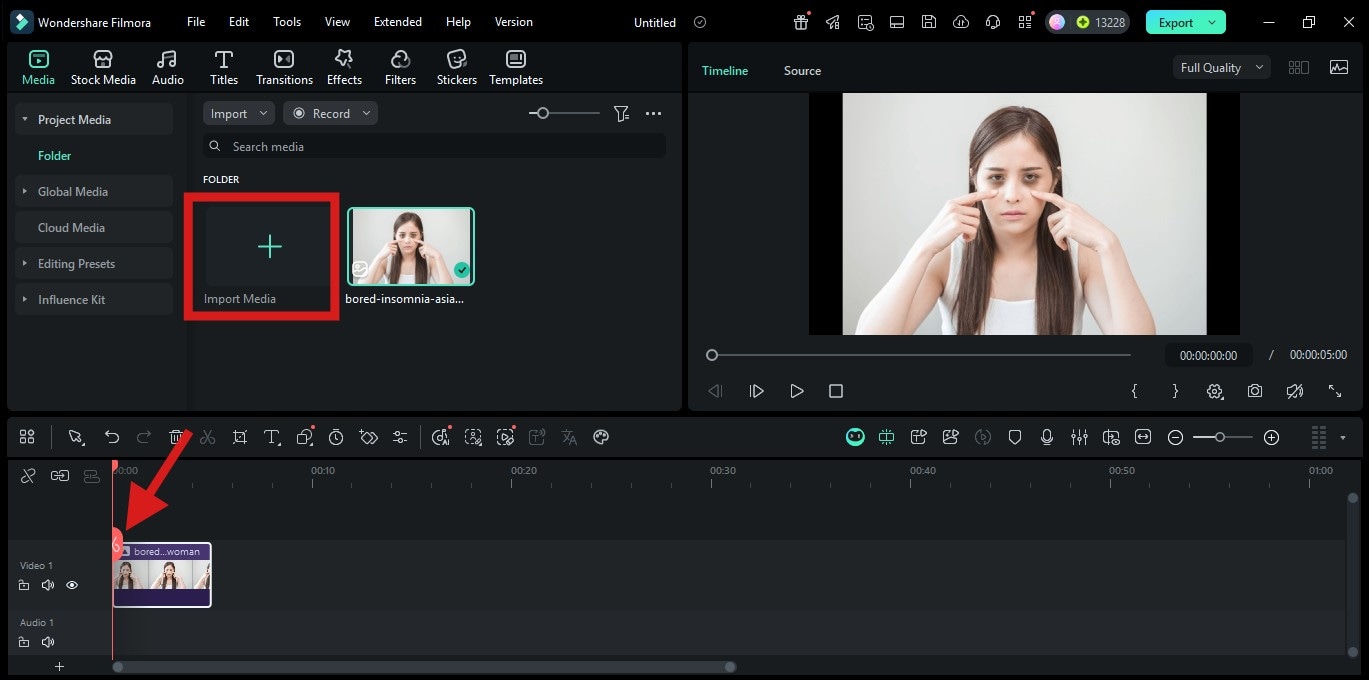Select the bored-insomnia-asia clip thumbnail
This screenshot has height=680, width=1369.
click(410, 245)
